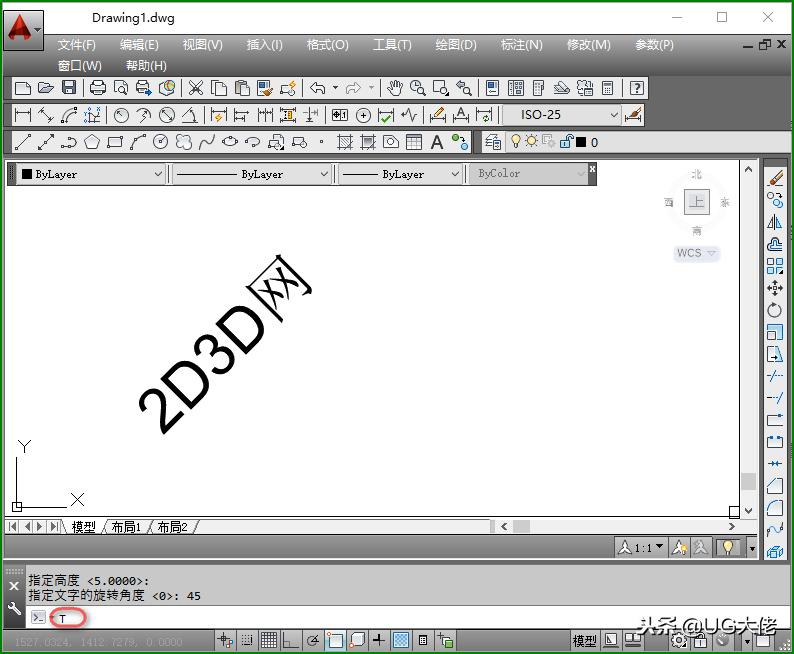Image resolution: width=794 pixels, height=654 pixels.
Task: Open the 帮助(H) menu
Action: click(146, 66)
